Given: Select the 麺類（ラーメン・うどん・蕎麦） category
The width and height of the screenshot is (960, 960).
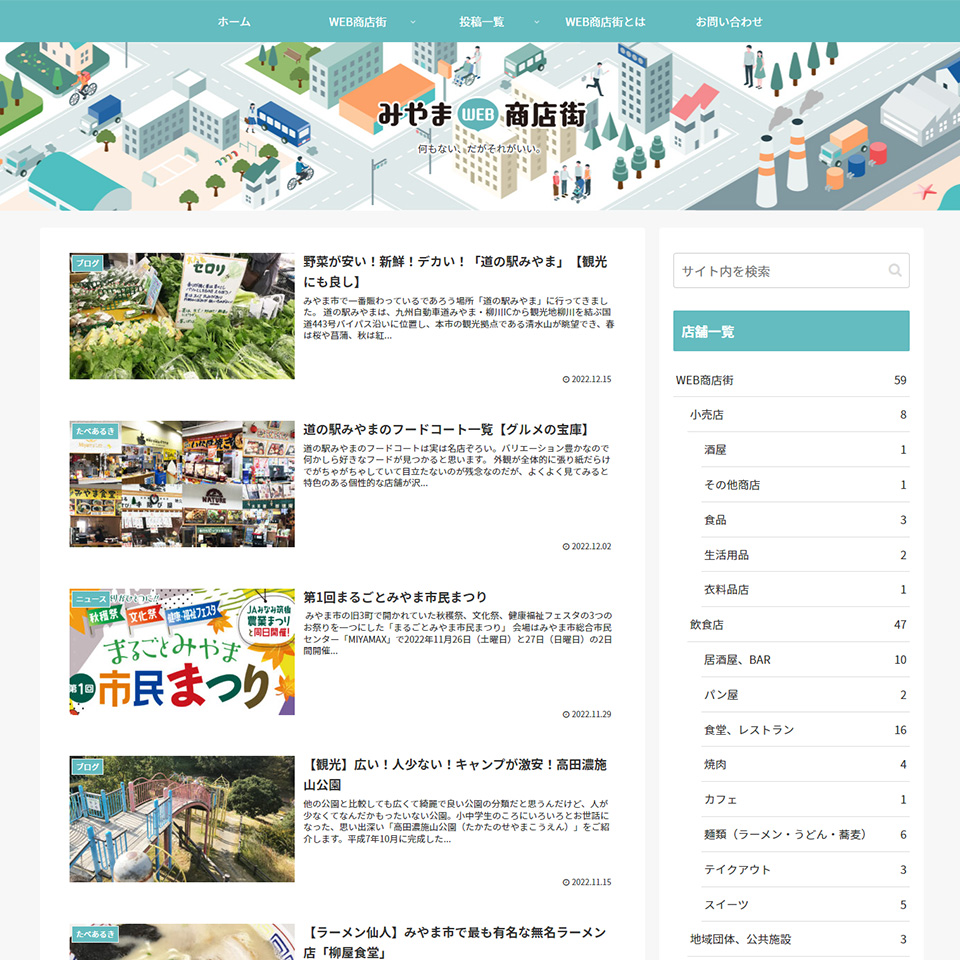Looking at the screenshot, I should tap(784, 834).
